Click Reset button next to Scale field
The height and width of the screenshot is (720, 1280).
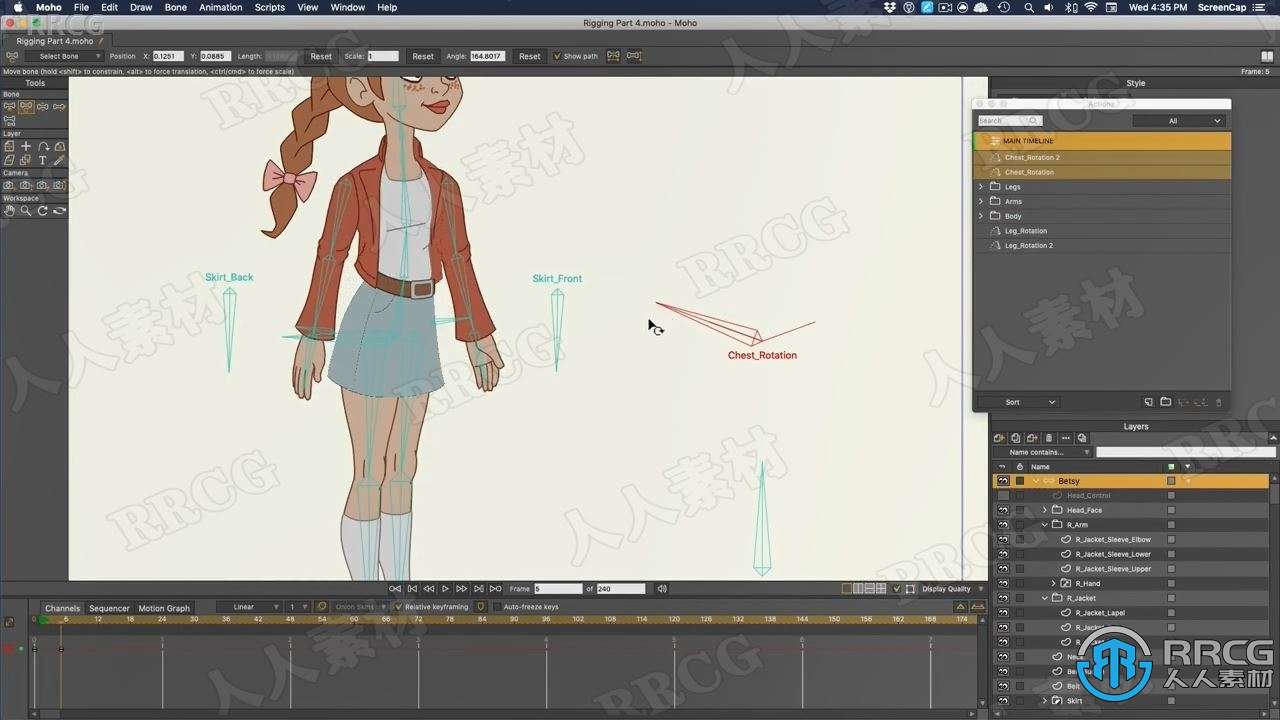click(423, 56)
